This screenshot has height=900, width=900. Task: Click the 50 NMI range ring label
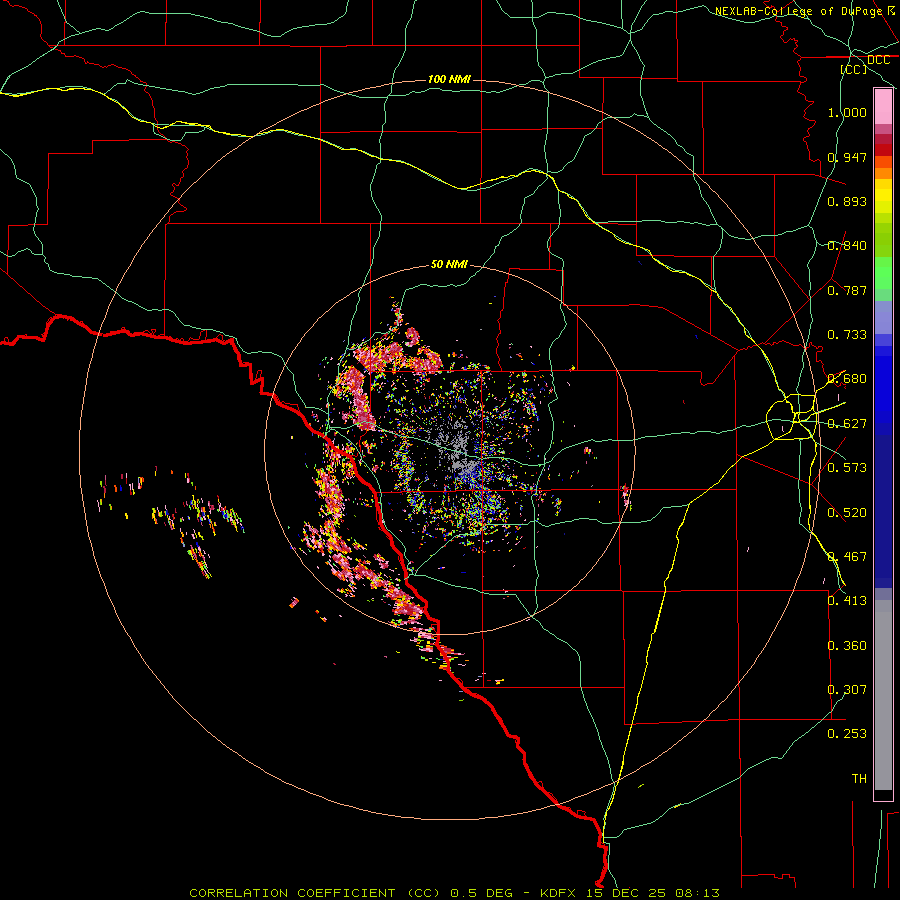click(x=449, y=264)
